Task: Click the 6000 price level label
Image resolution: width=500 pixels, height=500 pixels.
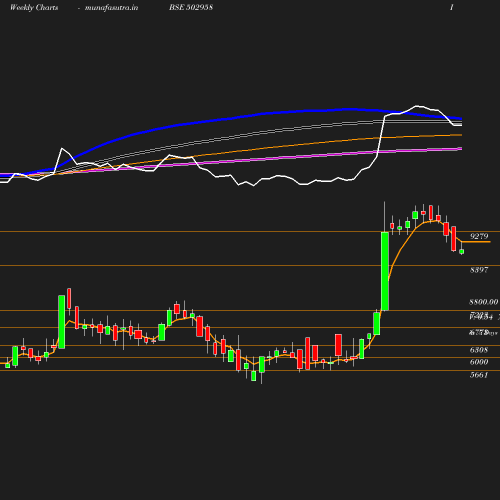Action: 479,362
